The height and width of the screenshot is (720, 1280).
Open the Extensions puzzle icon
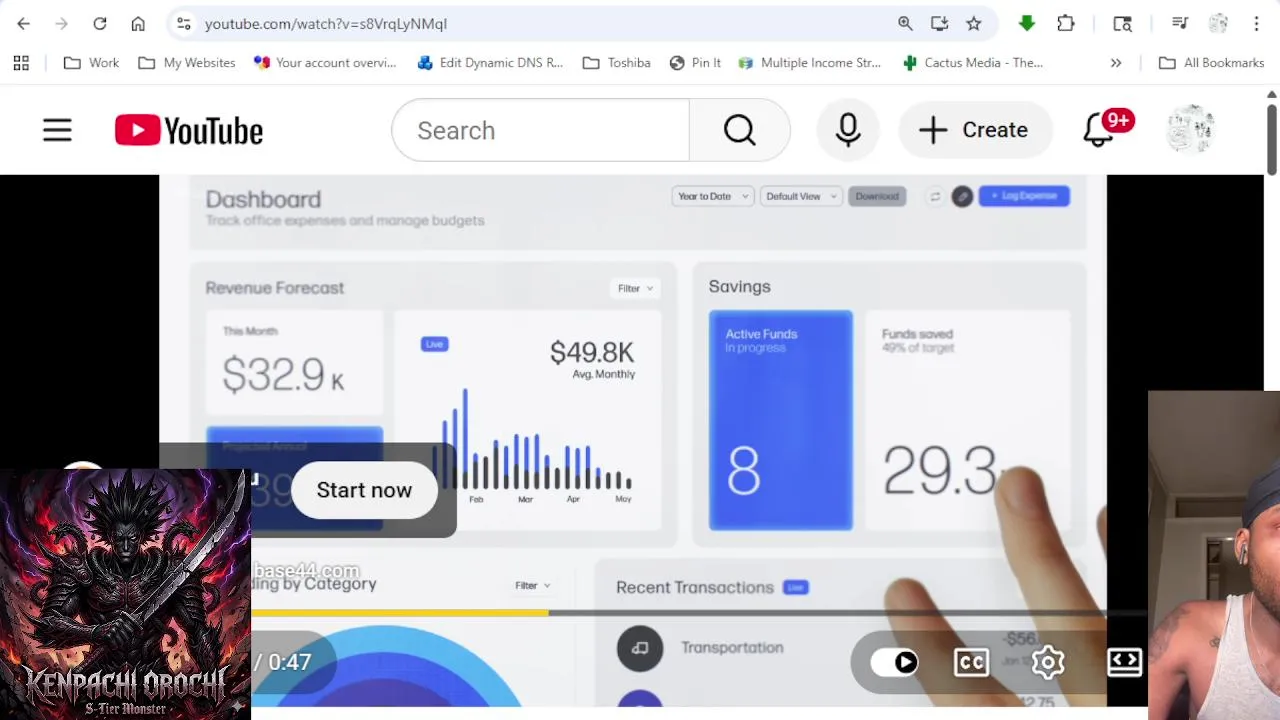[x=1066, y=23]
